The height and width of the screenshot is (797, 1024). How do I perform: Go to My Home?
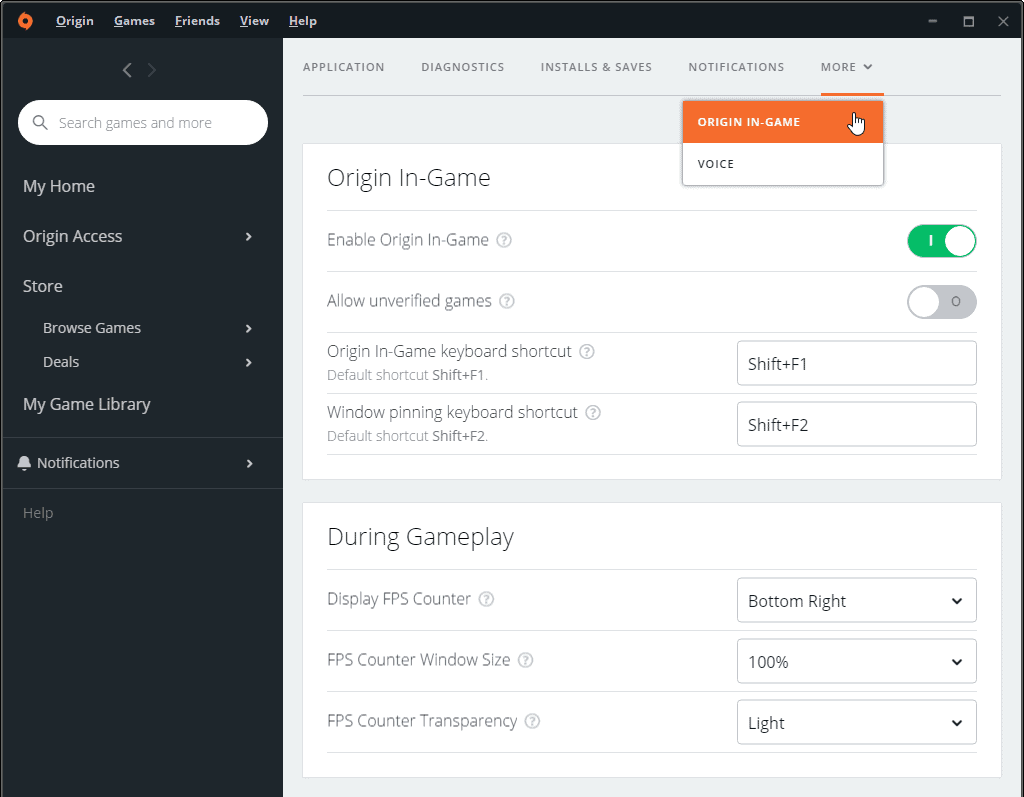(59, 186)
